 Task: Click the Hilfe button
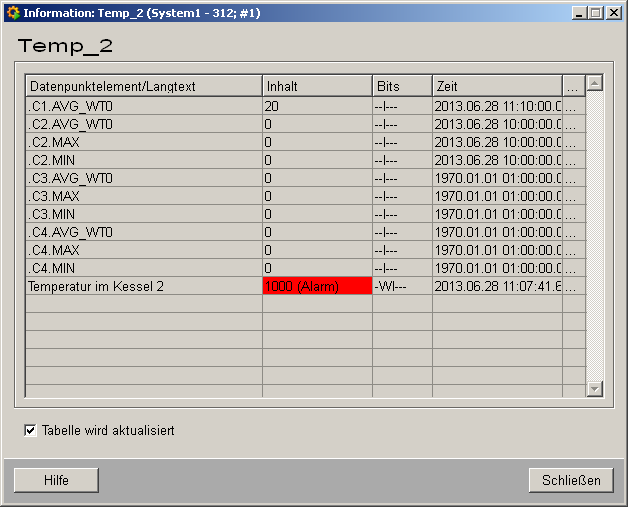(x=56, y=480)
